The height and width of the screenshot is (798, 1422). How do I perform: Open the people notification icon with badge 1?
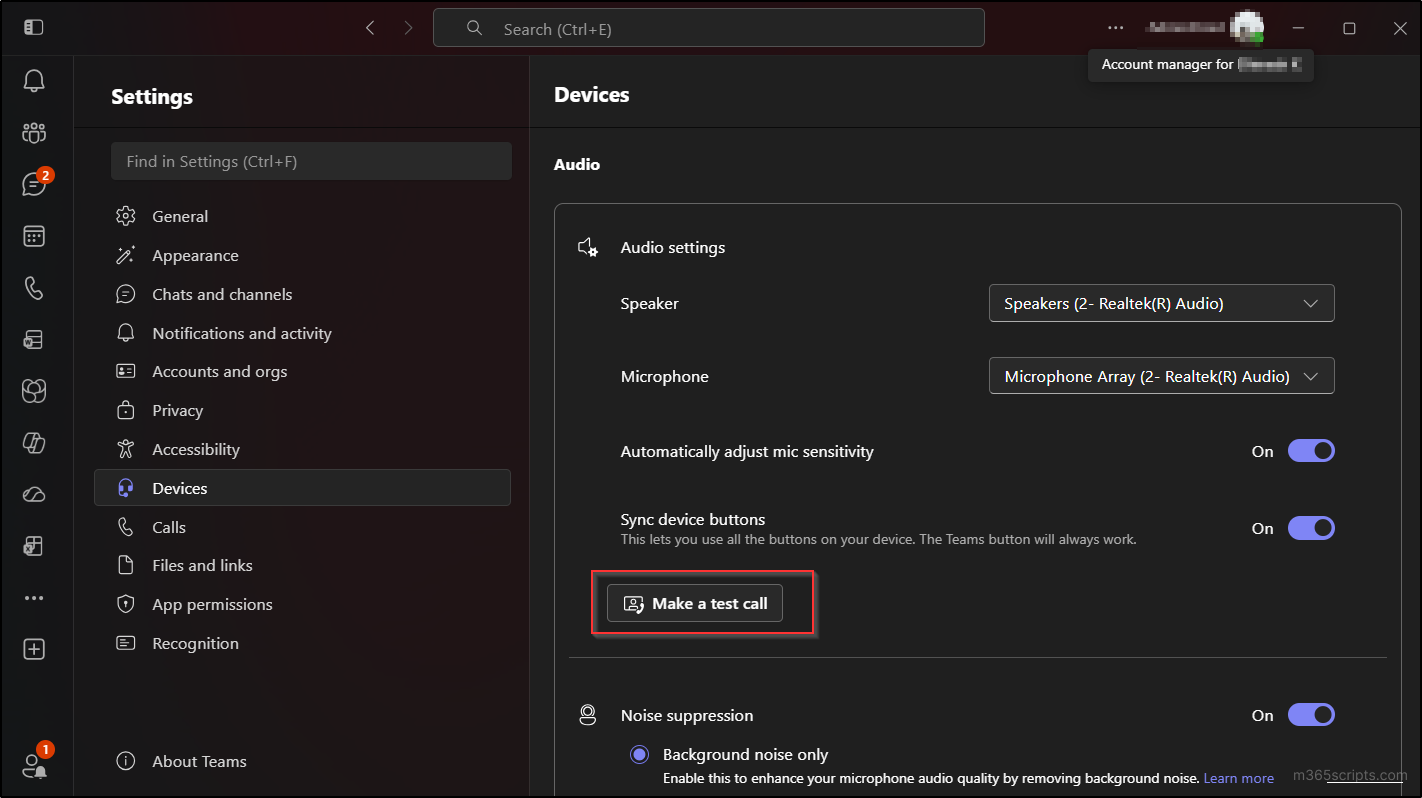coord(34,764)
